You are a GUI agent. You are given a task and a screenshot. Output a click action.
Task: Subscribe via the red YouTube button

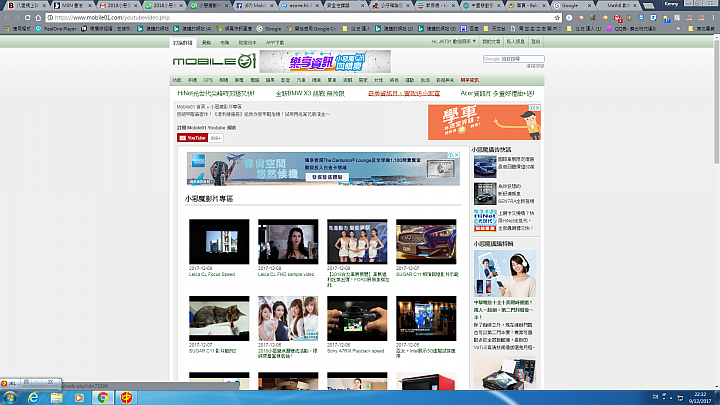tap(192, 138)
